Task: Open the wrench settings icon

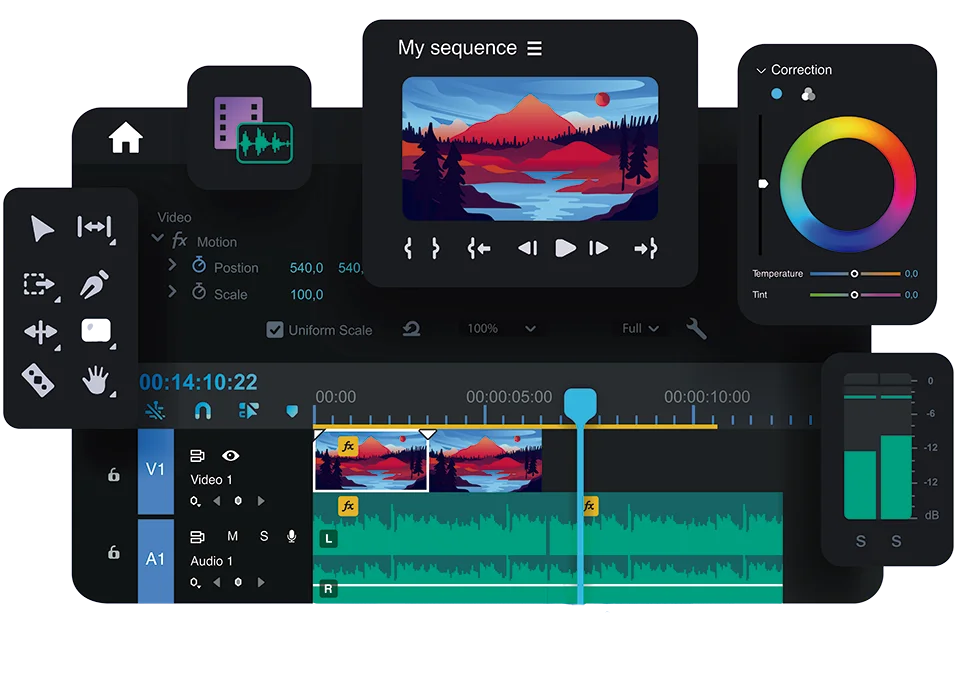Action: coord(696,328)
